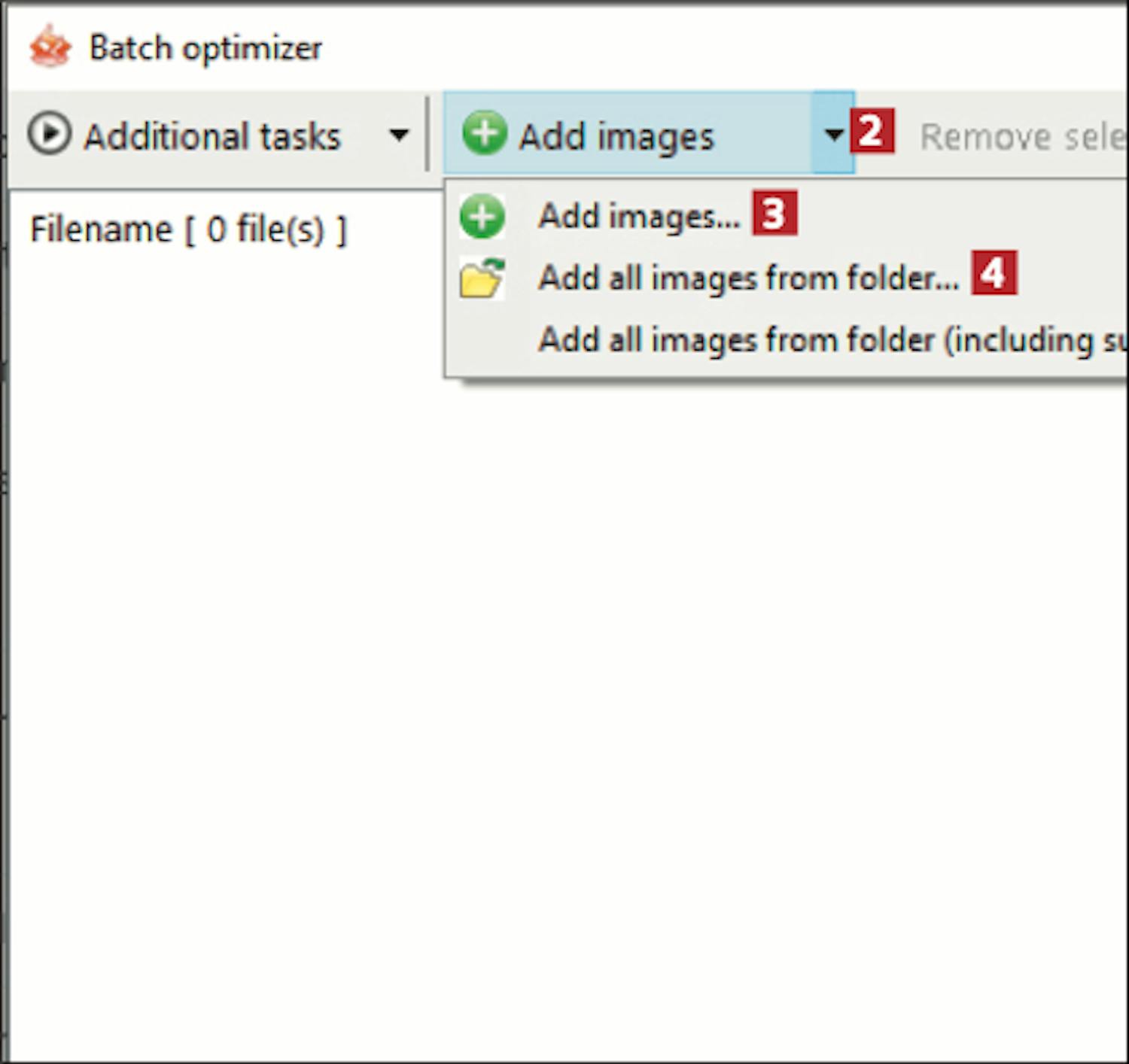Click the yellow folder icon in menu

point(482,278)
